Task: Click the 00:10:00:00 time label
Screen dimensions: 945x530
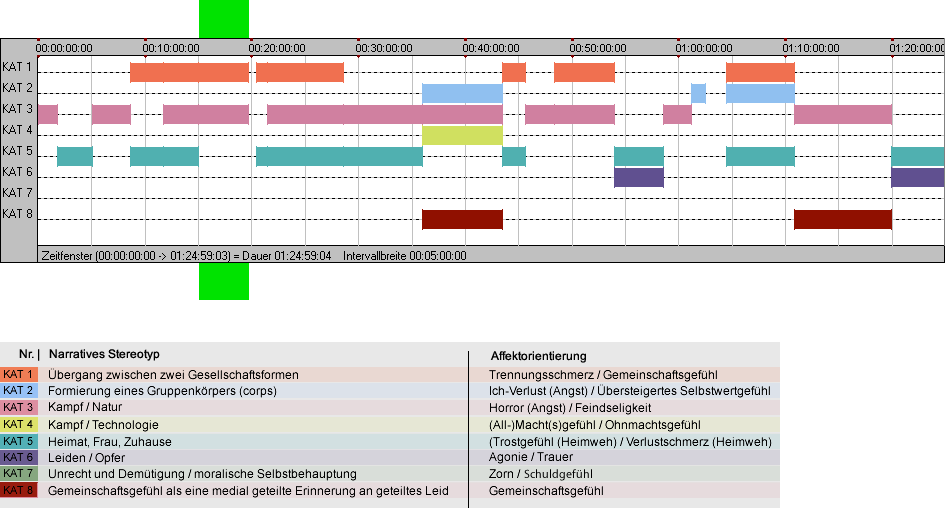Action: pos(171,48)
